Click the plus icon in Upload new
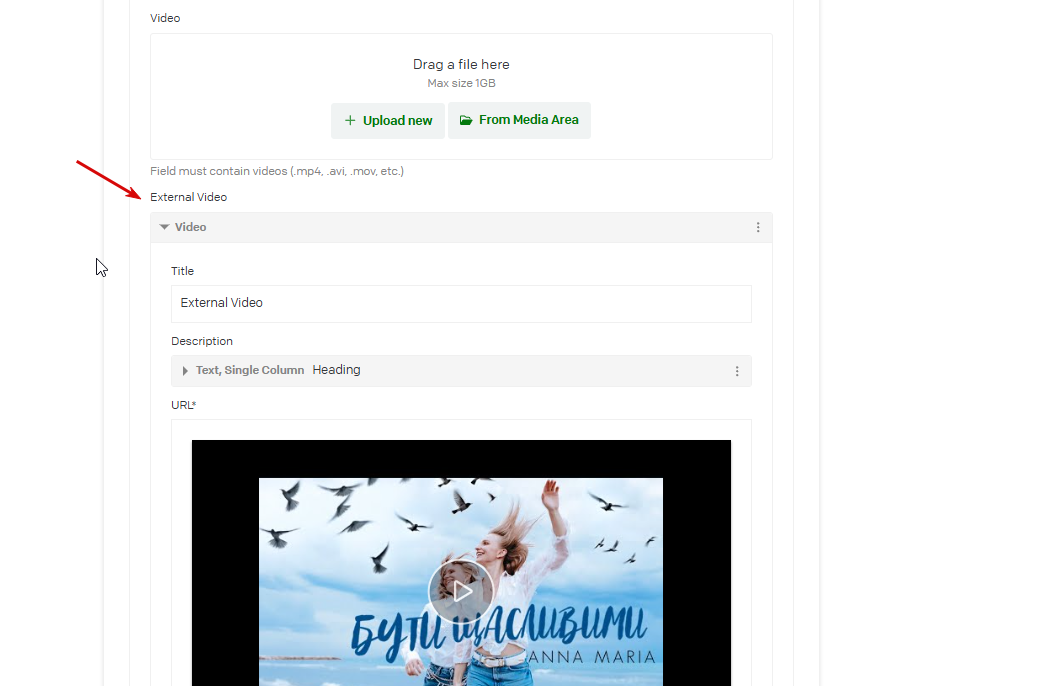Screen dimensions: 1040x686 pos(350,120)
